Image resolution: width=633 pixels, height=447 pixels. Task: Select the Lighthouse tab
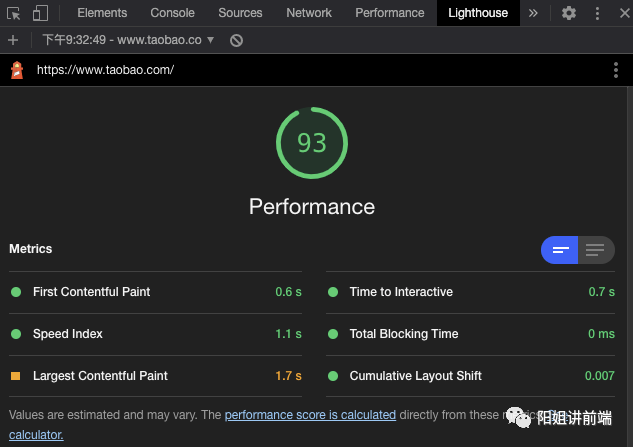click(x=478, y=13)
